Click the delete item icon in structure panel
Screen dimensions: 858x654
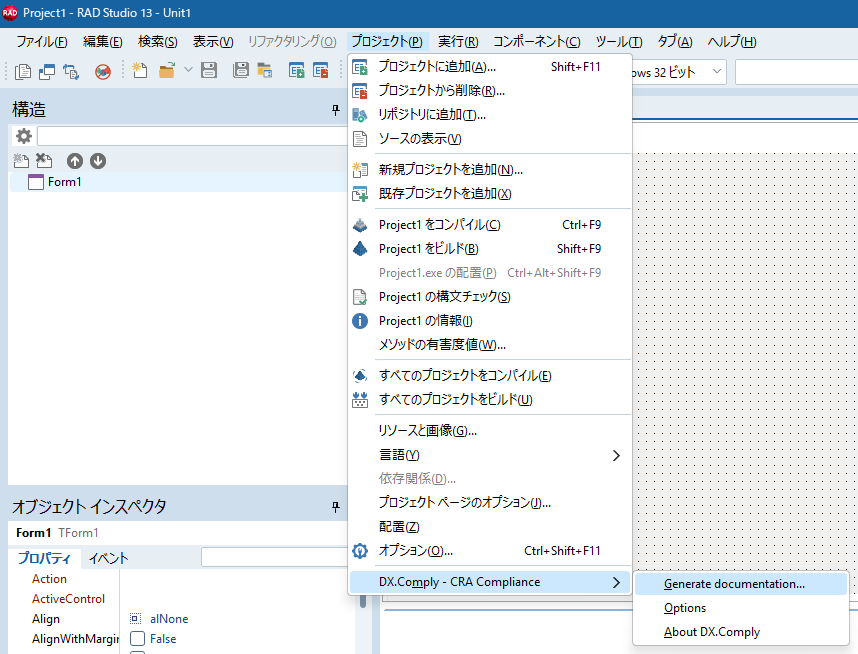click(x=44, y=161)
